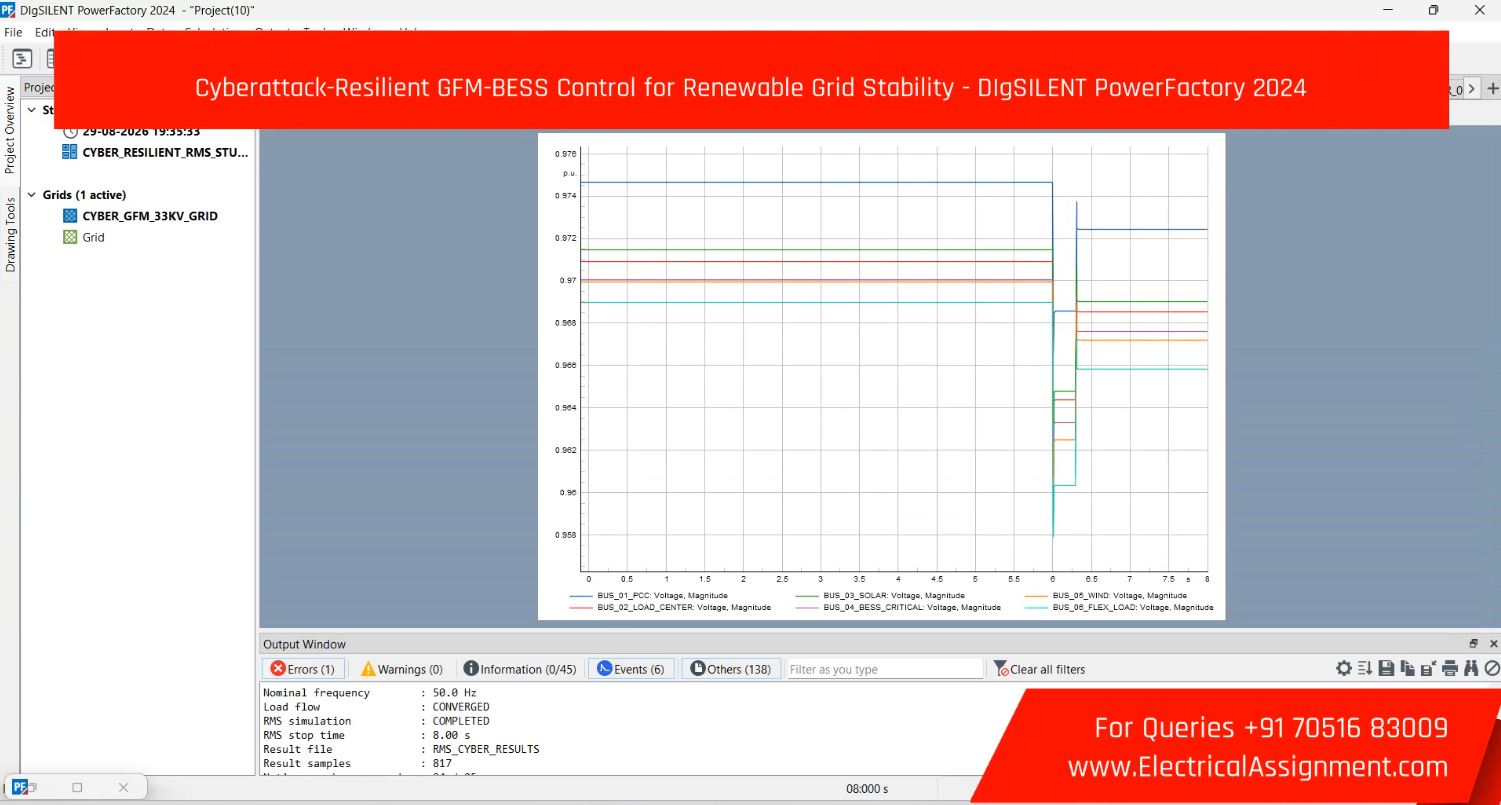Advance page tabs with the right arrow
Screen dimensions: 1501x805
1471,89
